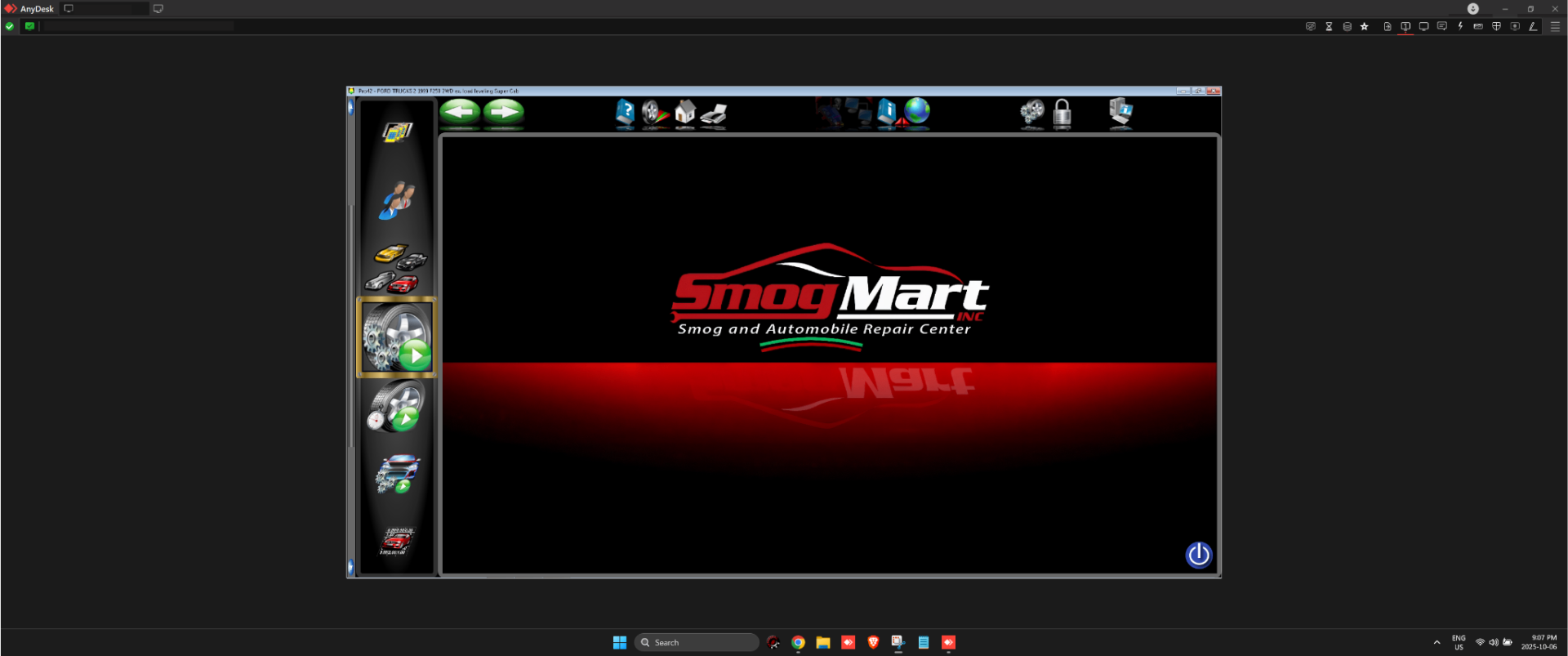This screenshot has width=1568, height=656.
Task: Click the scroll-down arrow below the sidebar
Action: [x=351, y=565]
